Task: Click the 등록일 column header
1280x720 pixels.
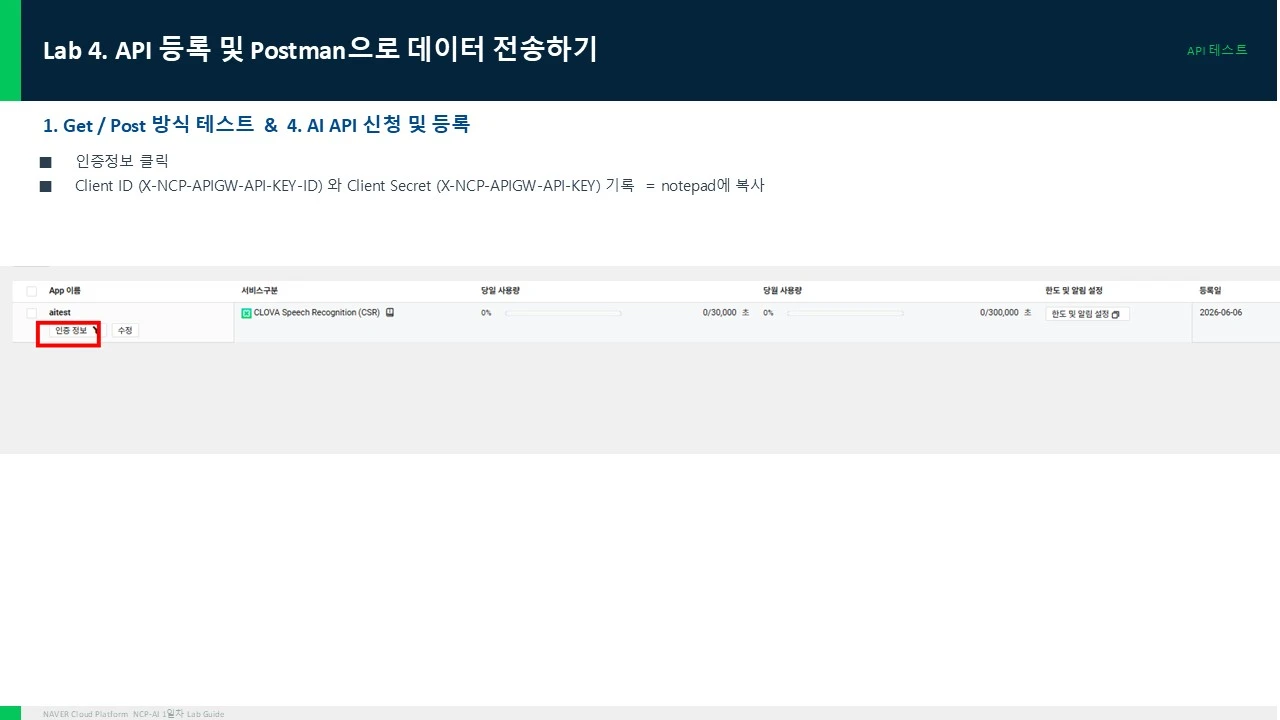Action: pyautogui.click(x=1210, y=291)
